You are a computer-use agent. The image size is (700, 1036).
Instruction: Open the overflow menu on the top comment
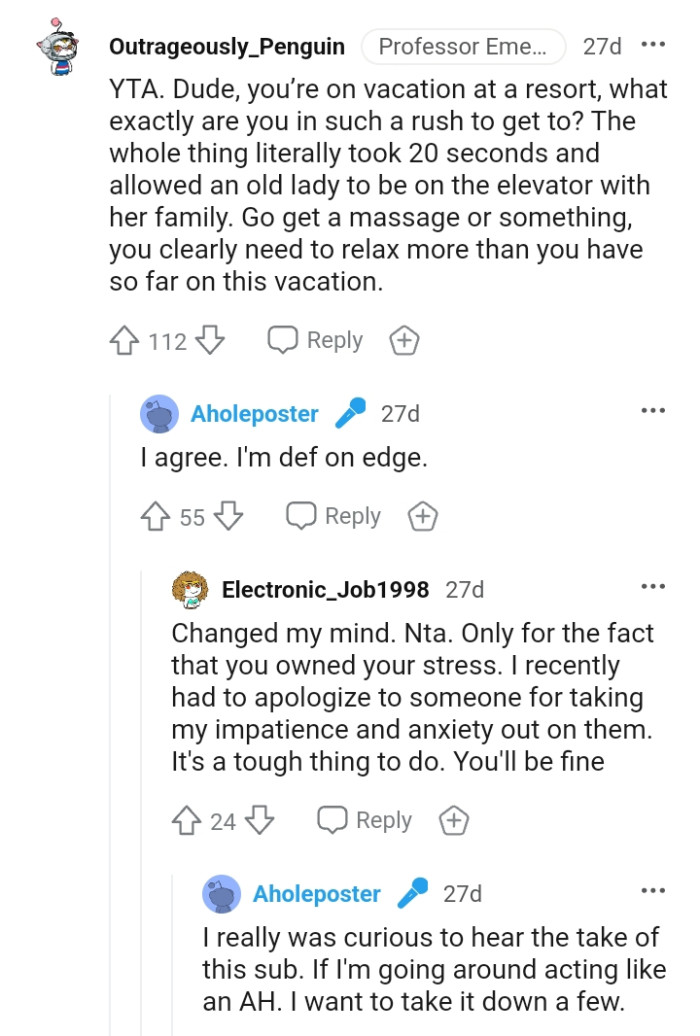tap(653, 46)
